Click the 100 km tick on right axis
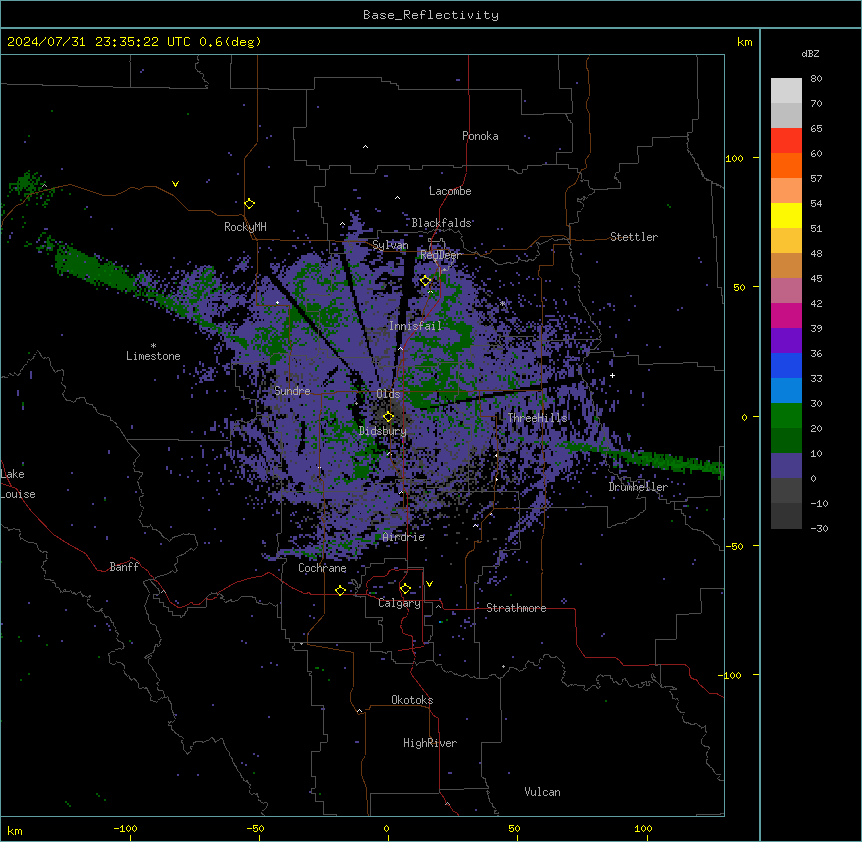This screenshot has width=862, height=842. pos(734,158)
